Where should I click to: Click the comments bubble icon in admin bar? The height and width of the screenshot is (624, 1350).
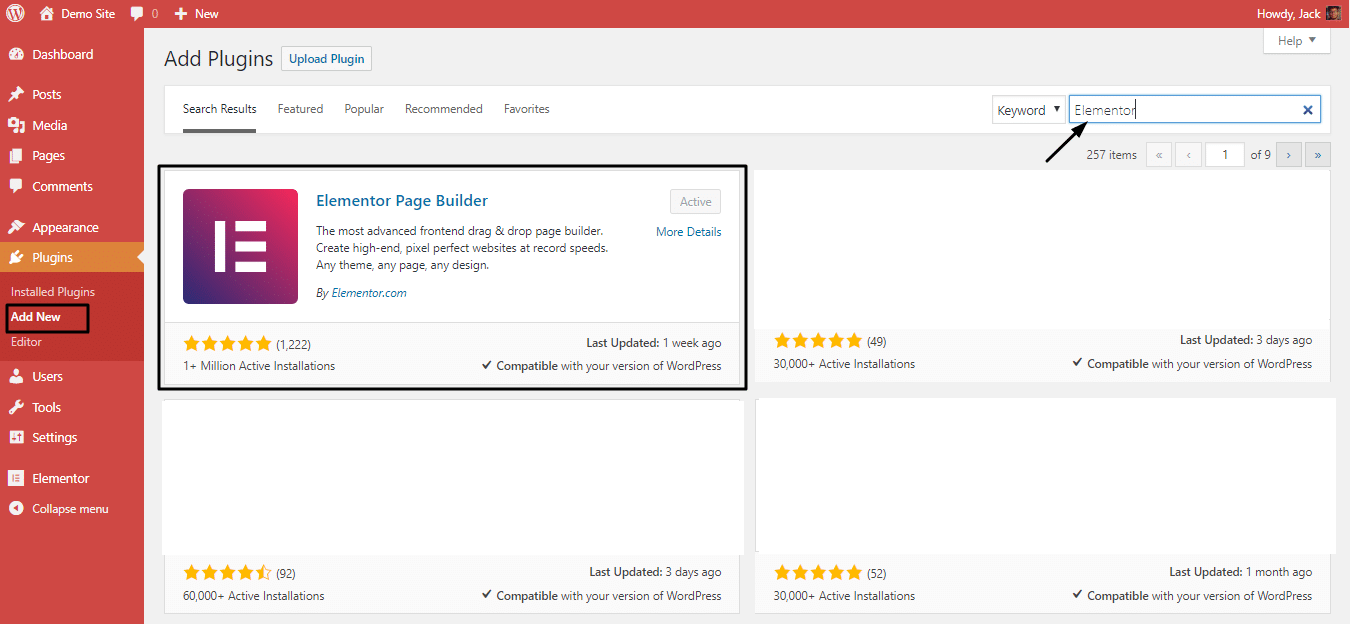coord(137,14)
